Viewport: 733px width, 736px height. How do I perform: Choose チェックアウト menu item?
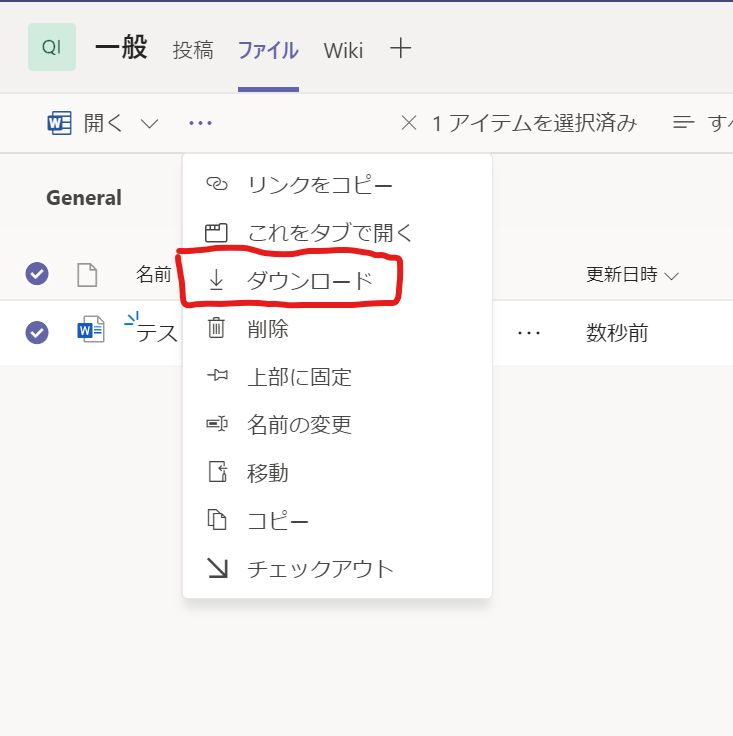(x=337, y=569)
